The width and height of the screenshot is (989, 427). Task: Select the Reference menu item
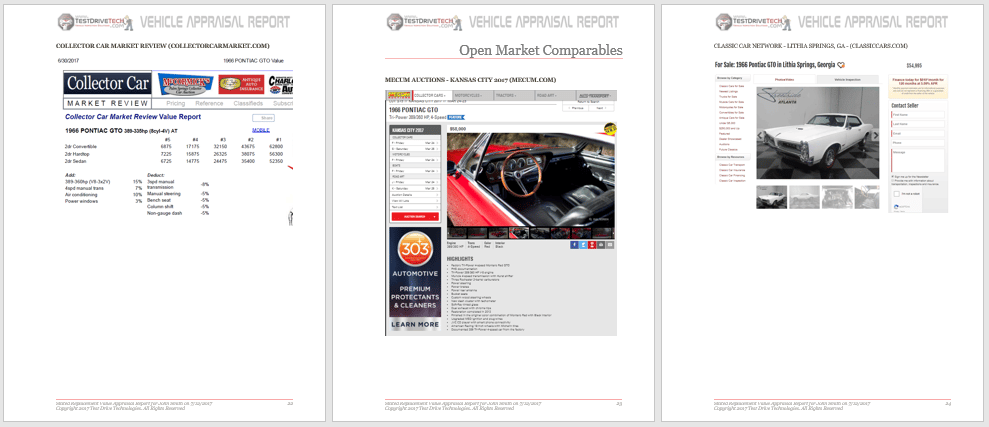[209, 103]
